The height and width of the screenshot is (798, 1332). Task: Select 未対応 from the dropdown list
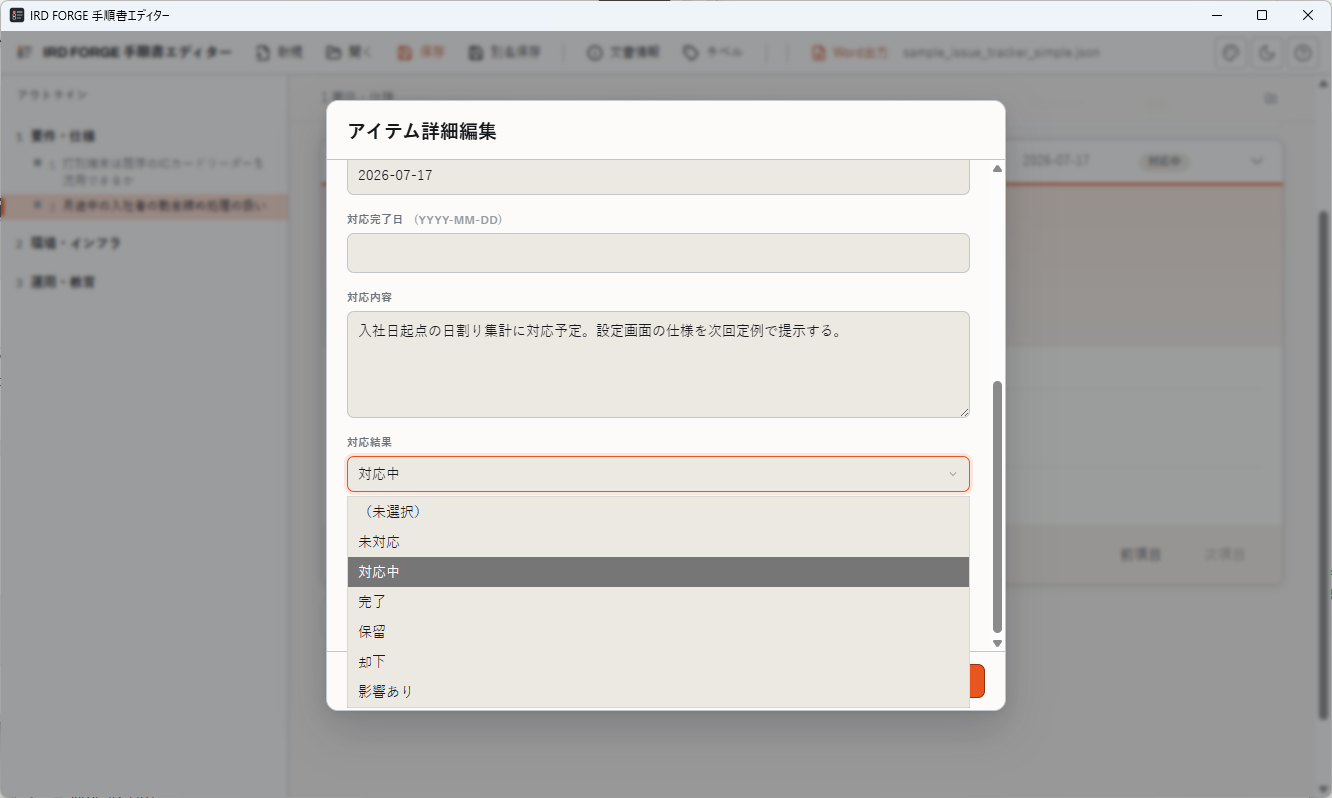tap(658, 542)
